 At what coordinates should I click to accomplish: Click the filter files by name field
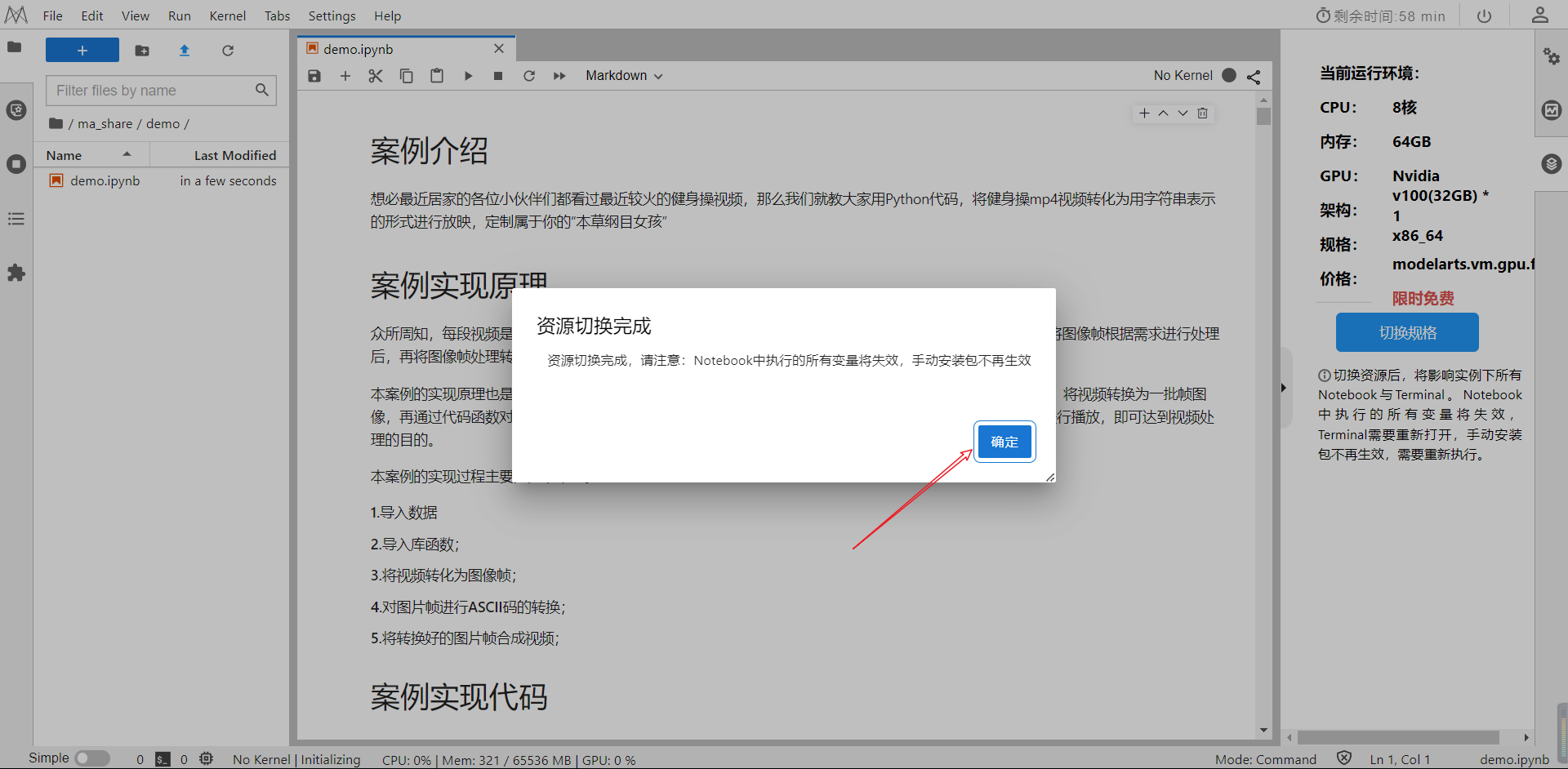pyautogui.click(x=162, y=91)
